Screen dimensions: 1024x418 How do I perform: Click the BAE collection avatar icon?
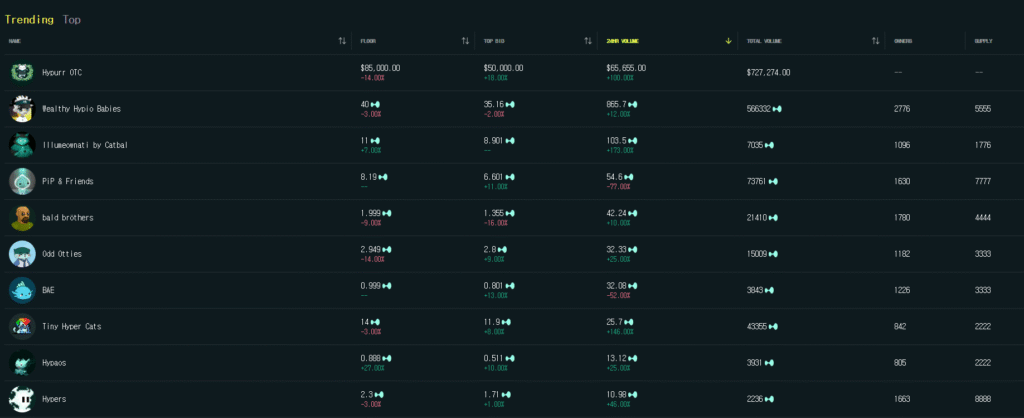click(22, 290)
